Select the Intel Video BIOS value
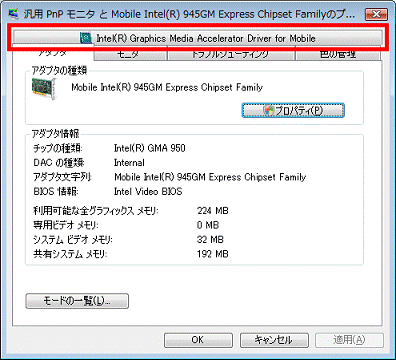The image size is (396, 360). pos(148,192)
